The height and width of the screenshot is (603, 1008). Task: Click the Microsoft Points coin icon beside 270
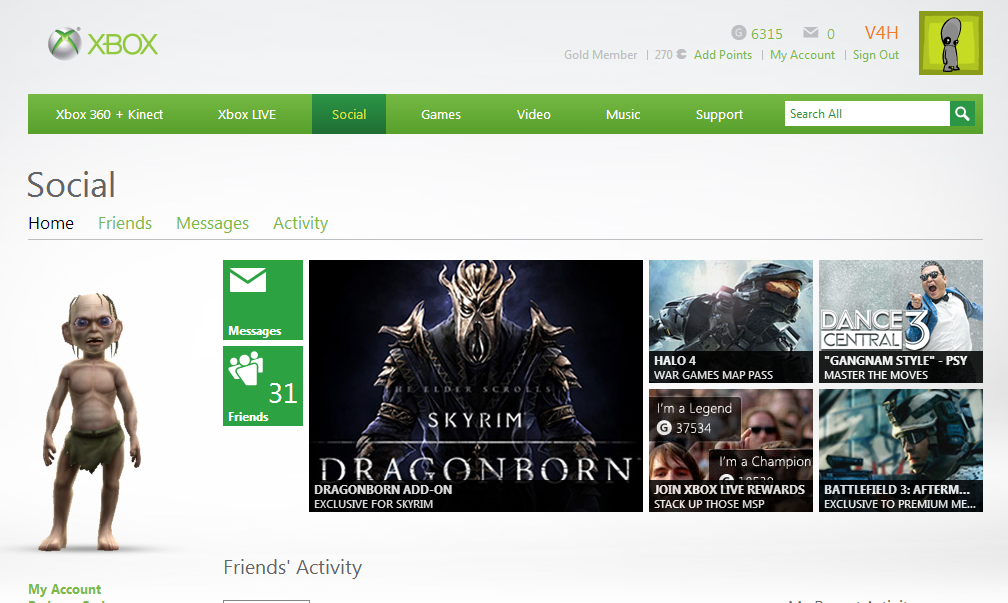681,55
